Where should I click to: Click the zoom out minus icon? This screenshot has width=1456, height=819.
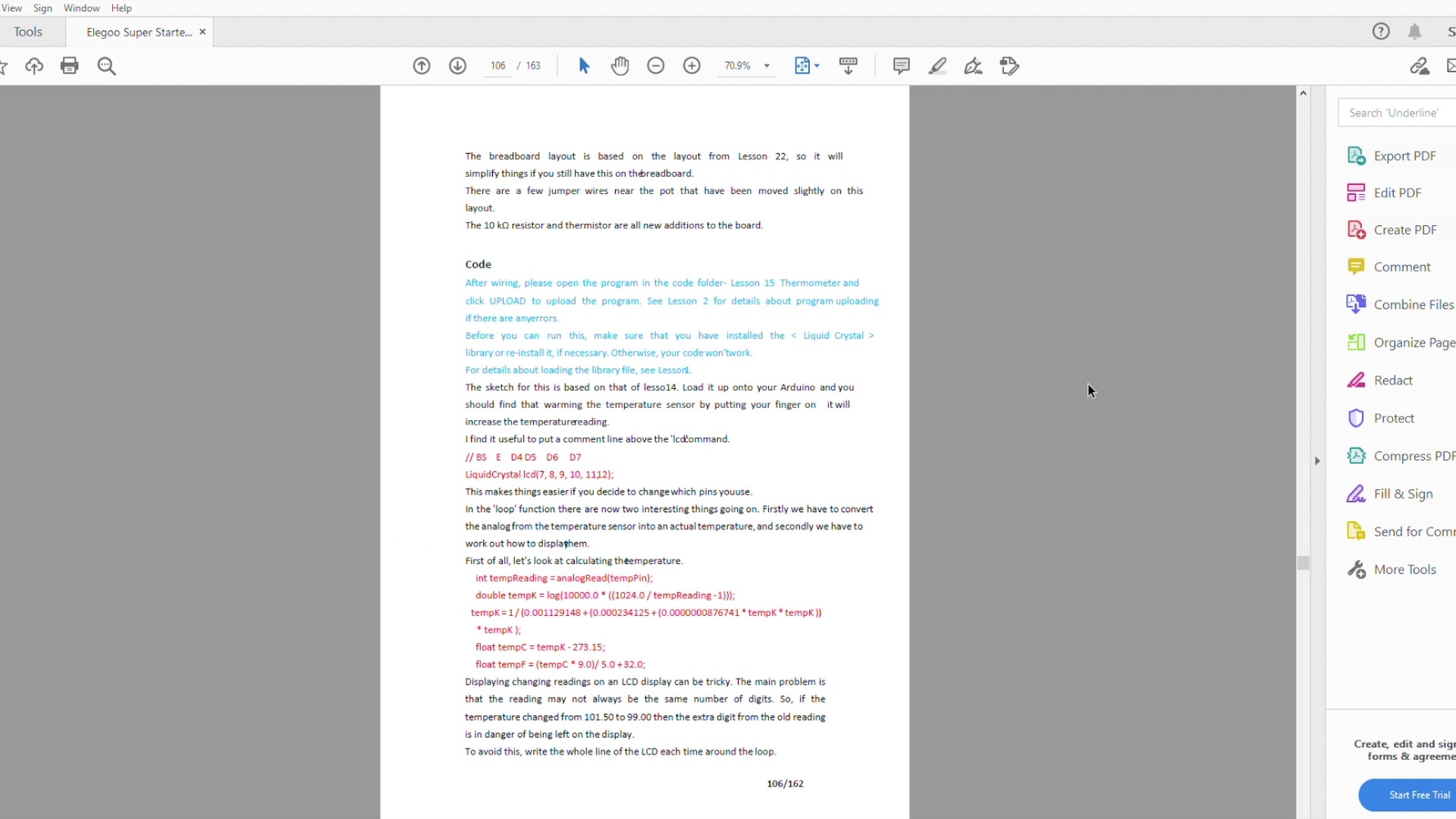656,66
